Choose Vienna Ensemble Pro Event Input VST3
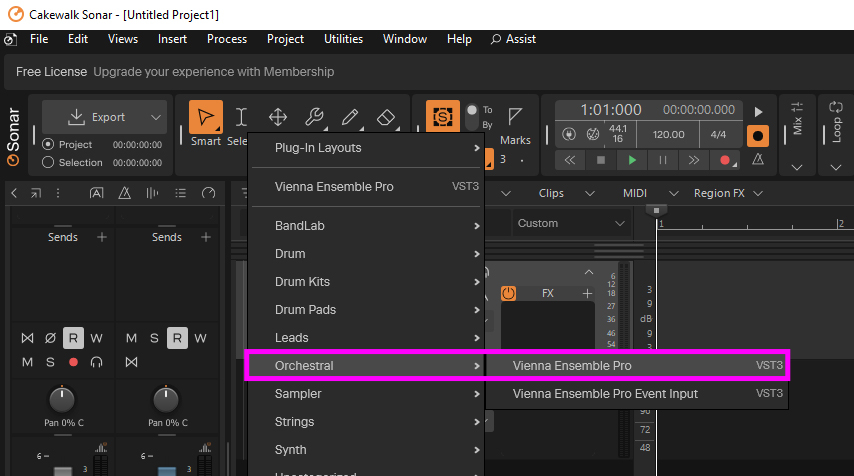854x476 pixels. tap(636, 394)
